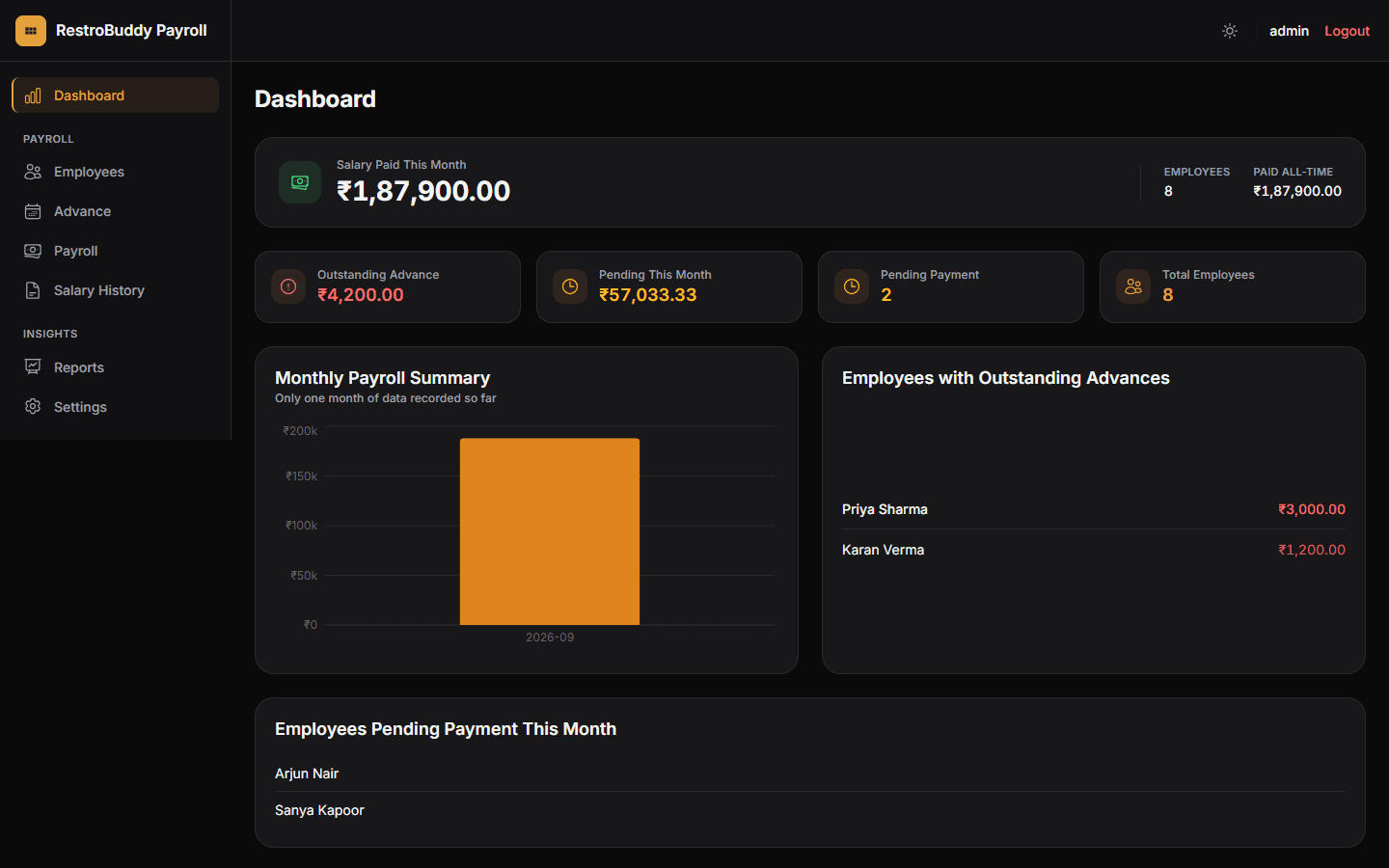Click the orange 2026-09 bar in the chart
Viewport: 1389px width, 868px height.
[550, 531]
